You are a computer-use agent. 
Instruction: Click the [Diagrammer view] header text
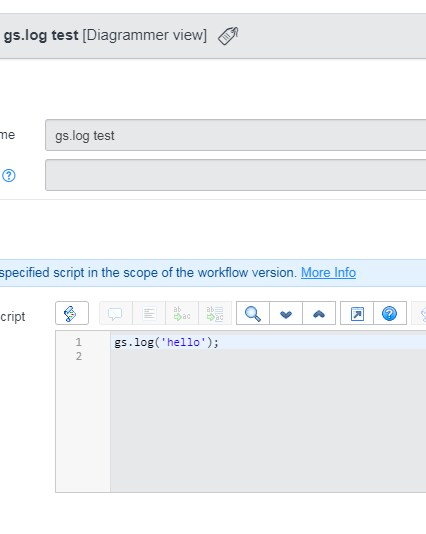click(144, 35)
